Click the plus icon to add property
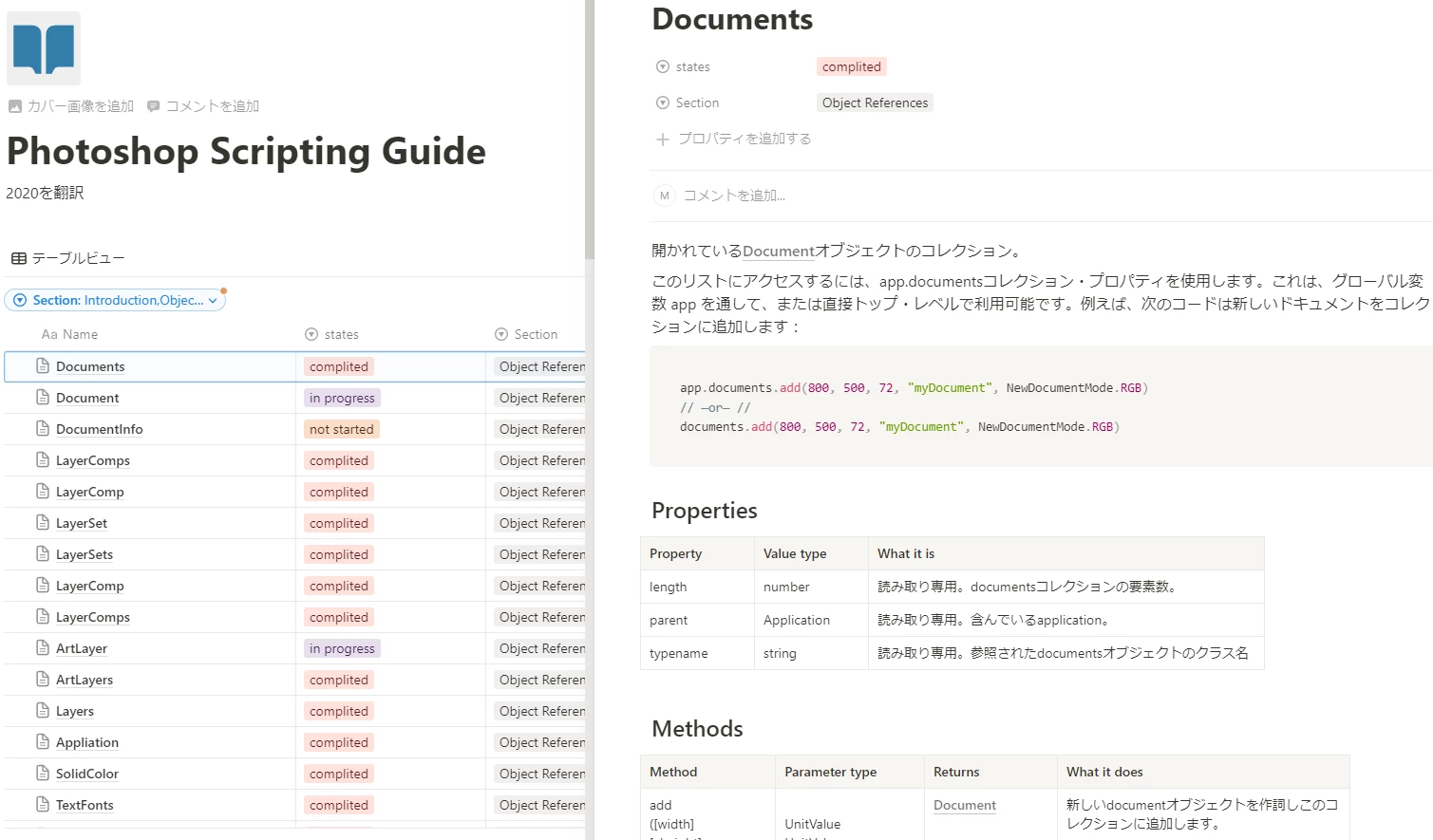 (x=663, y=139)
